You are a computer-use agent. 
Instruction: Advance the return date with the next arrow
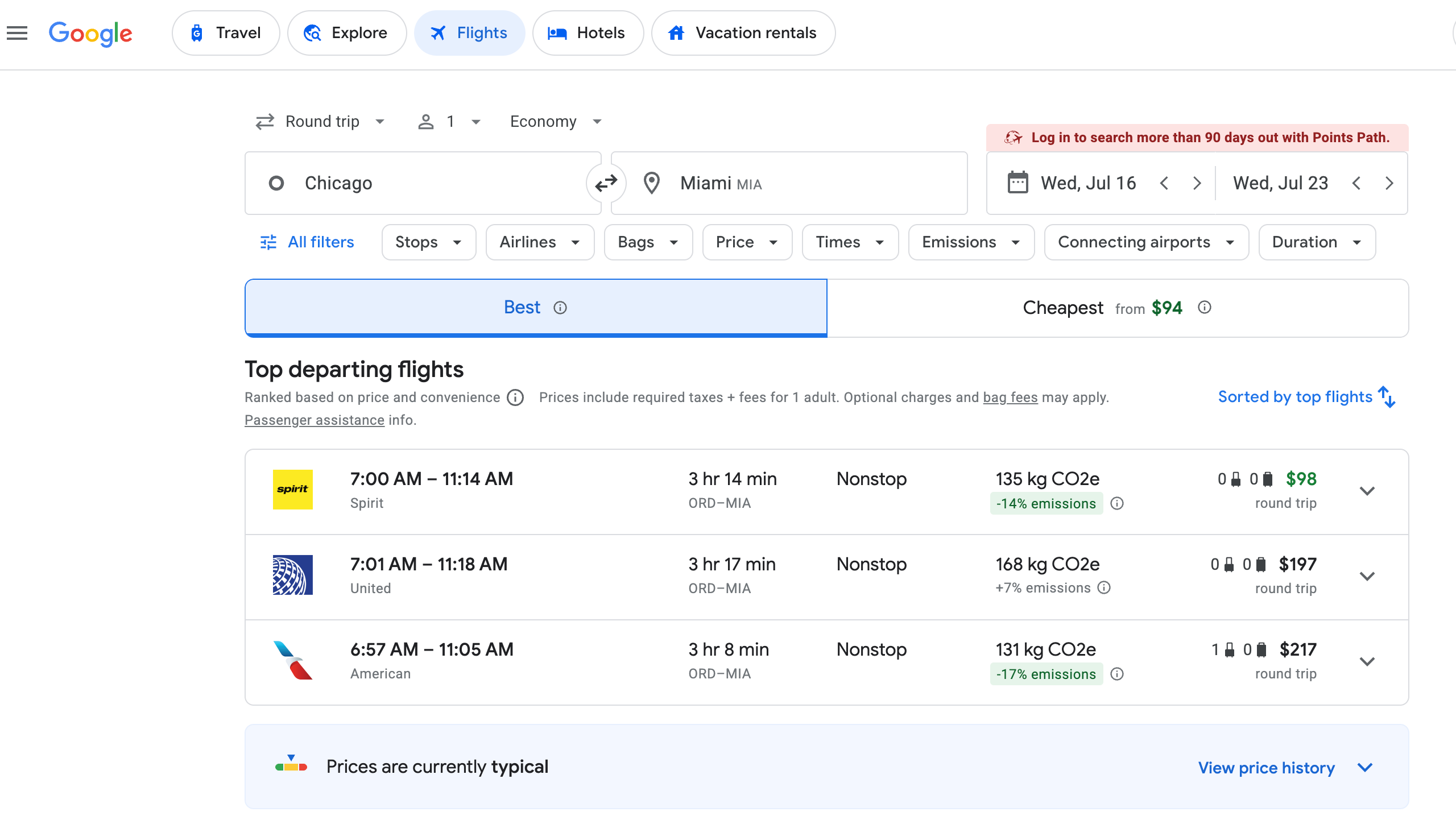[1390, 183]
